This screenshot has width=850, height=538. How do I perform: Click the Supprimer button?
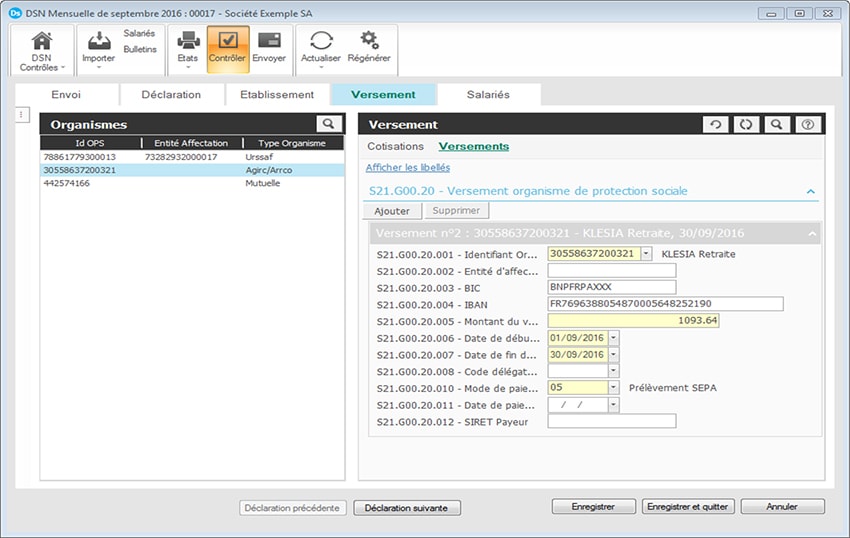point(456,210)
